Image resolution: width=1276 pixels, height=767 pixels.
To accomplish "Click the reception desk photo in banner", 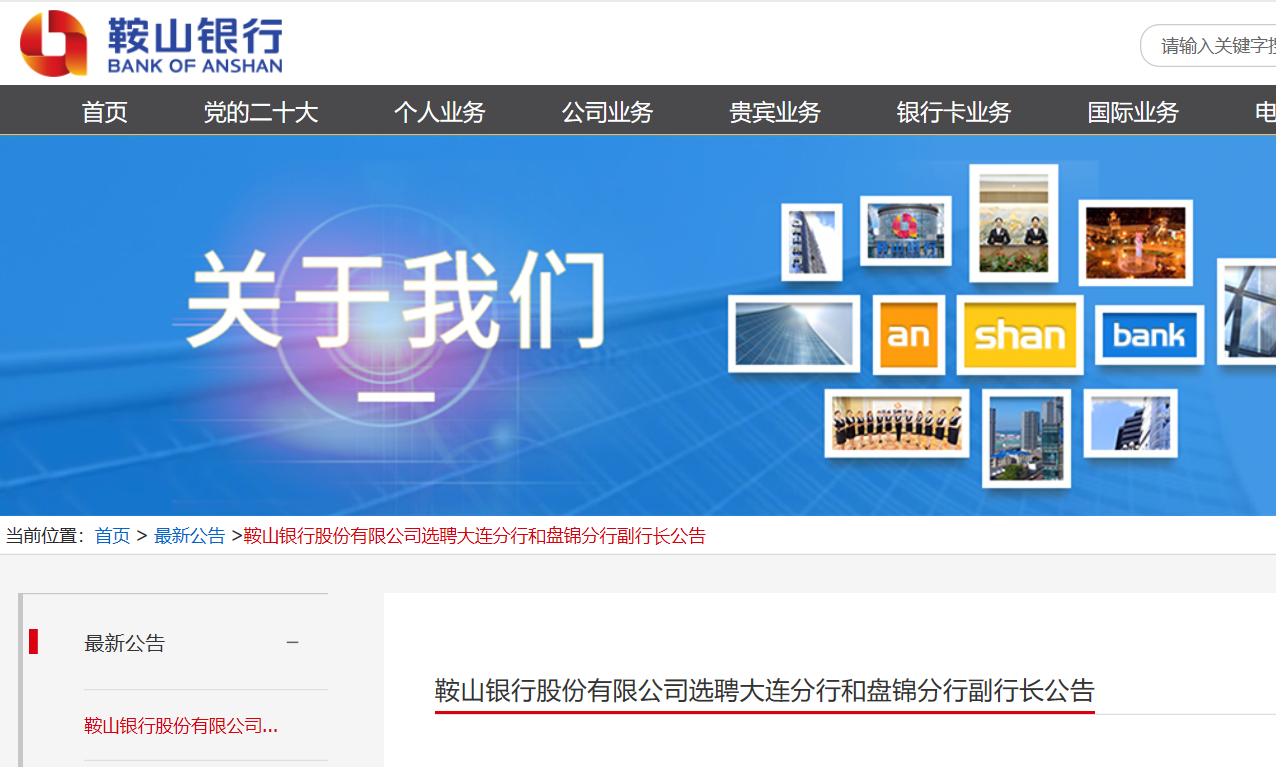I will point(1013,223).
